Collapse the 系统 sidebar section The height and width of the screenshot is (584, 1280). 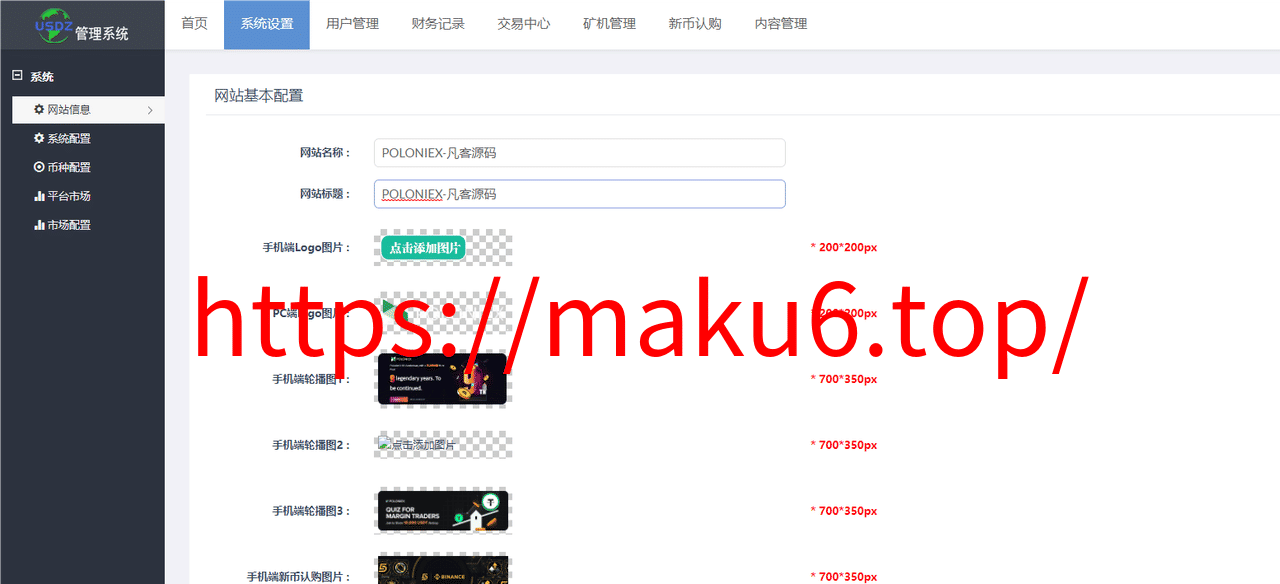tap(17, 75)
